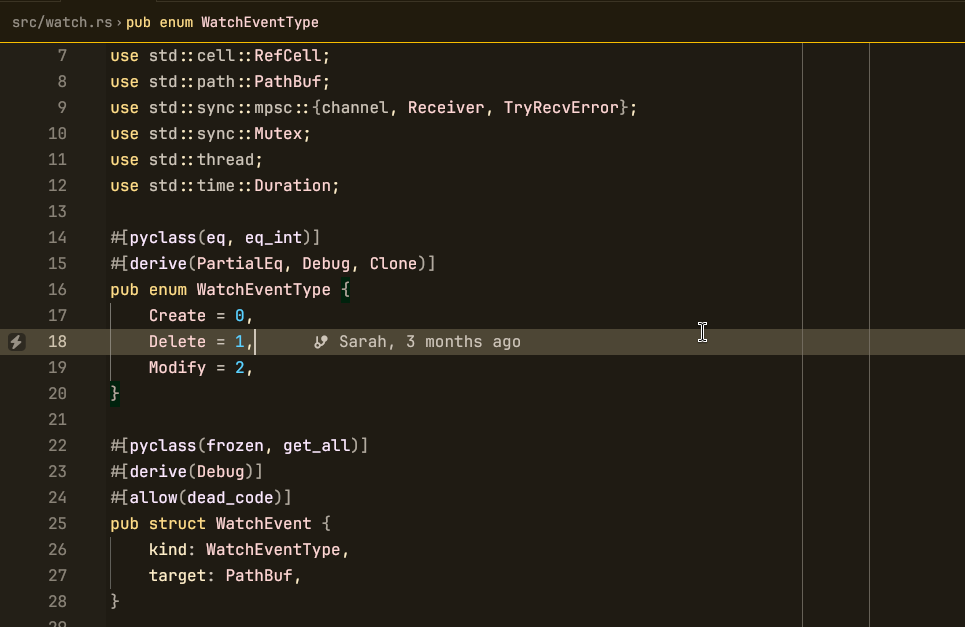Image resolution: width=965 pixels, height=627 pixels.
Task: Place cursor on 'WatchEvent' struct name line 25
Action: point(263,523)
